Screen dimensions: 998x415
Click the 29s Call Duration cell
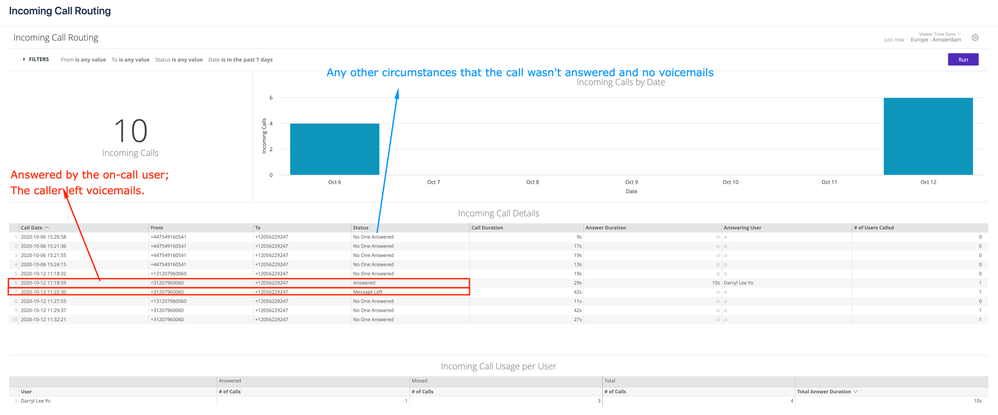pos(578,283)
